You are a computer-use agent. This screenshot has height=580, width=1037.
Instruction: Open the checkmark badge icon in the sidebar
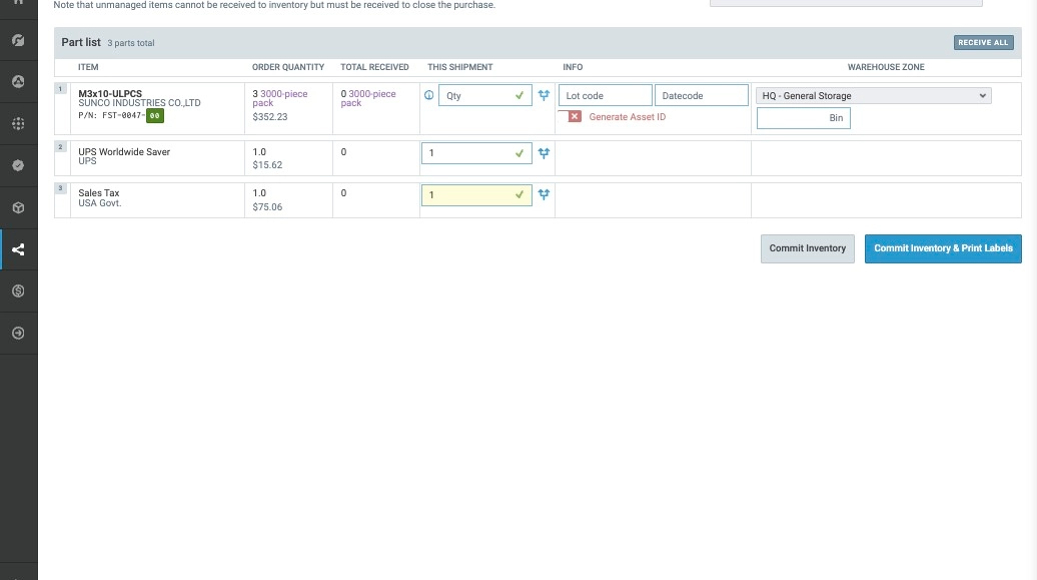click(18, 166)
